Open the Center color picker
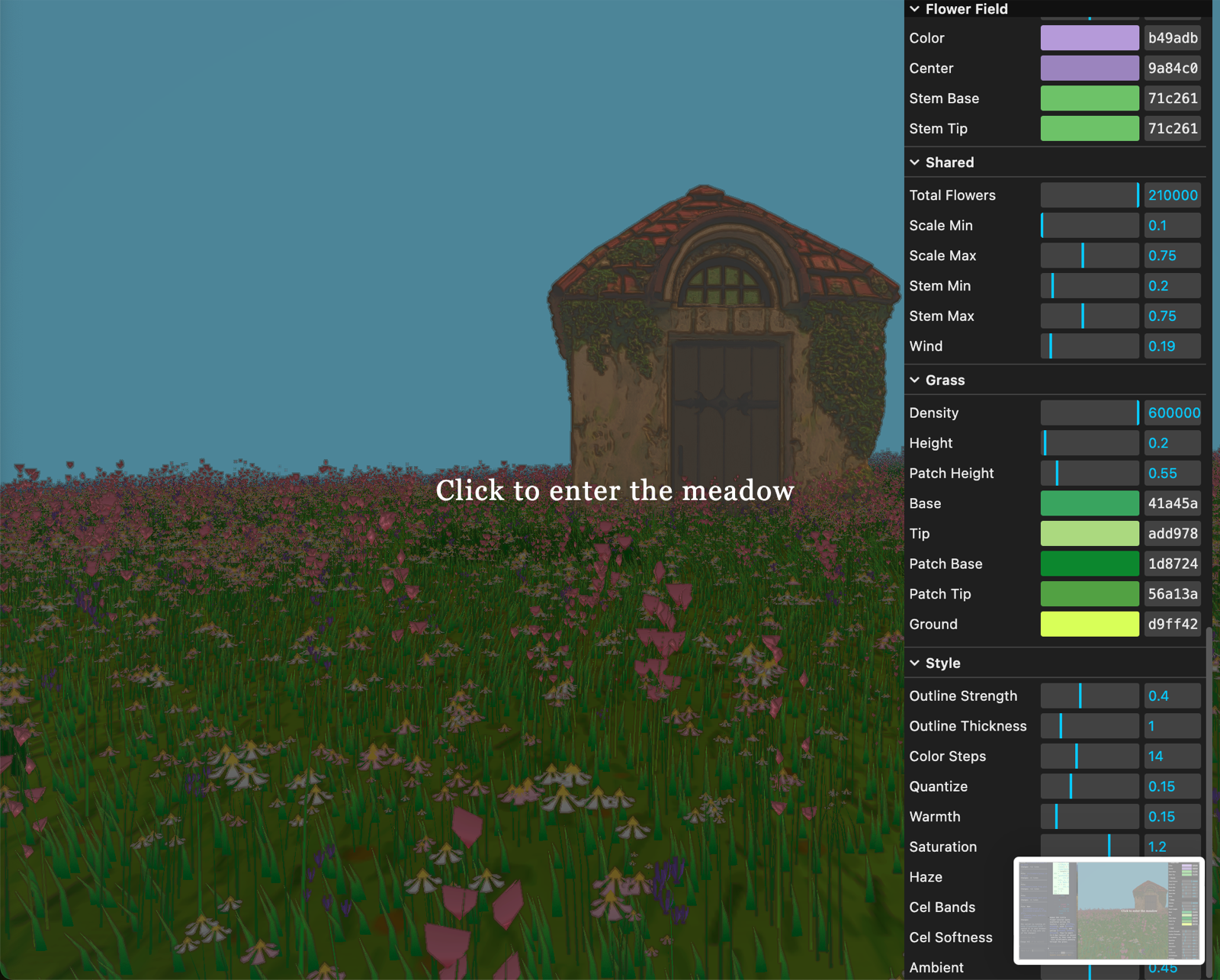Viewport: 1220px width, 980px height. click(x=1089, y=68)
